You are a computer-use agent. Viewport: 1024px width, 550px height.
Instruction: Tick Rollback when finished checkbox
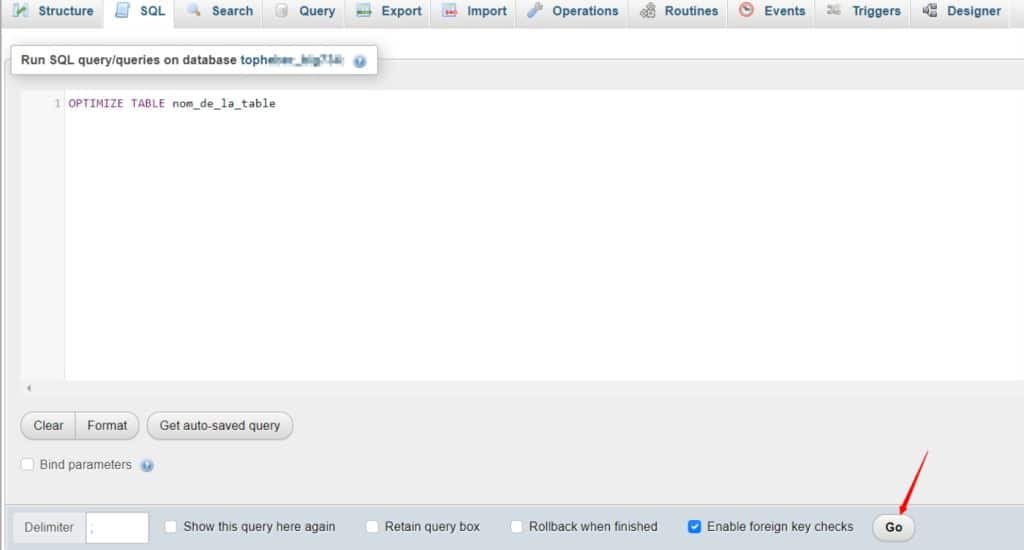click(x=517, y=526)
